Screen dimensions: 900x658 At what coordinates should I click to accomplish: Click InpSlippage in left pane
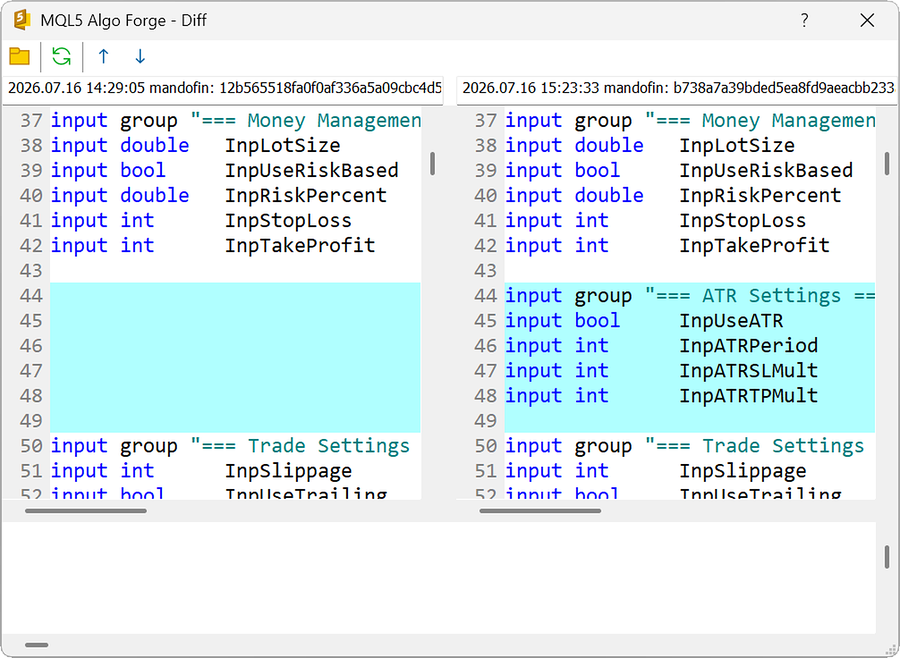(x=288, y=471)
